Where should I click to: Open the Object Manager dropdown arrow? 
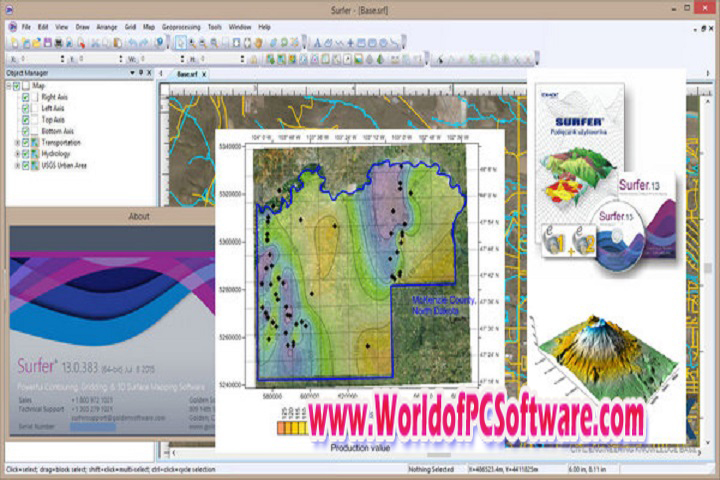tap(132, 73)
